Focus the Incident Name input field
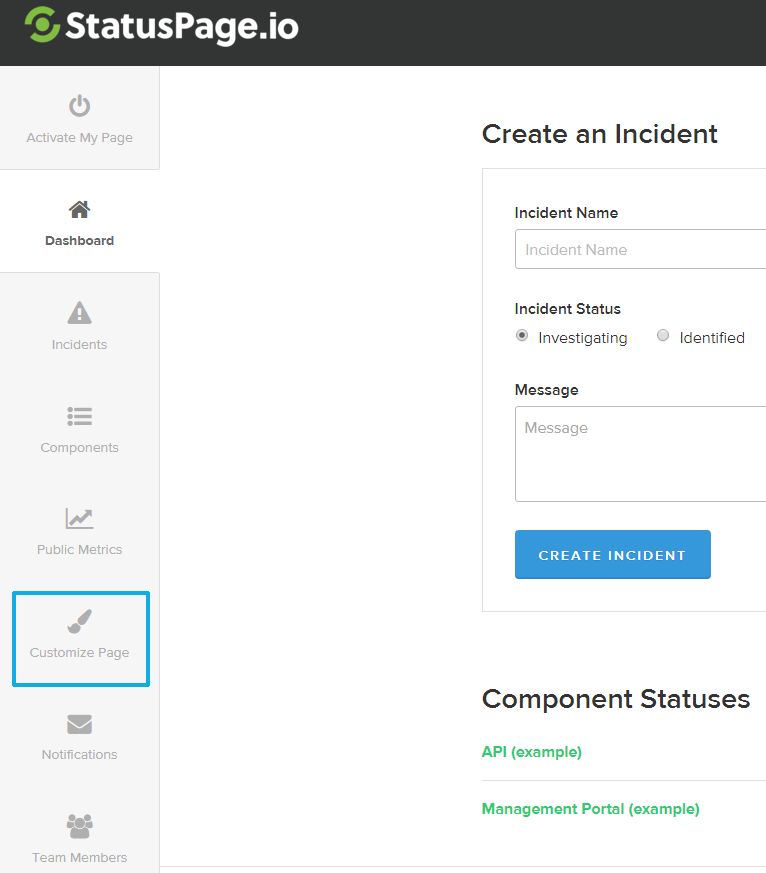 pyautogui.click(x=640, y=250)
